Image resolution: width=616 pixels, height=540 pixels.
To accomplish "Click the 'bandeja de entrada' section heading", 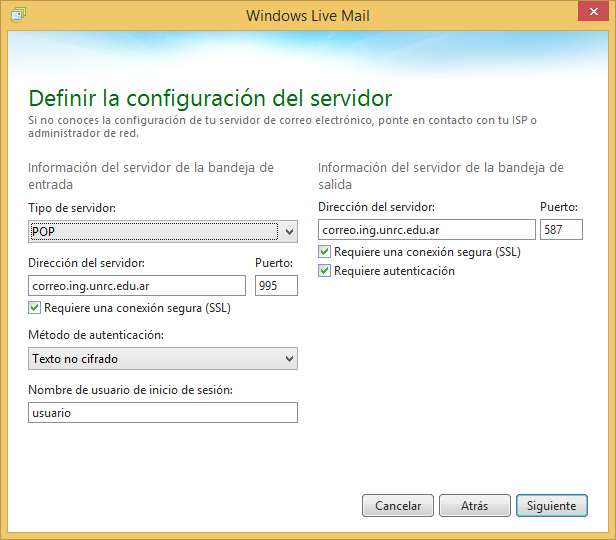I will (151, 176).
